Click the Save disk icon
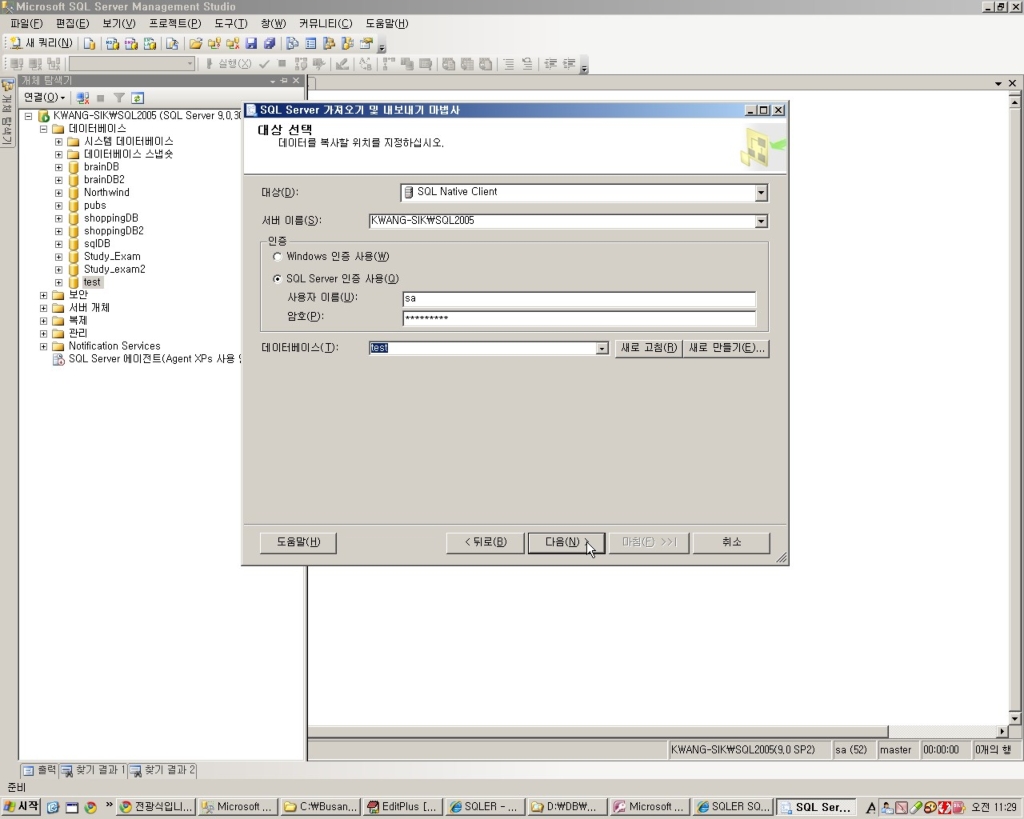The image size is (1024, 819). tap(251, 44)
